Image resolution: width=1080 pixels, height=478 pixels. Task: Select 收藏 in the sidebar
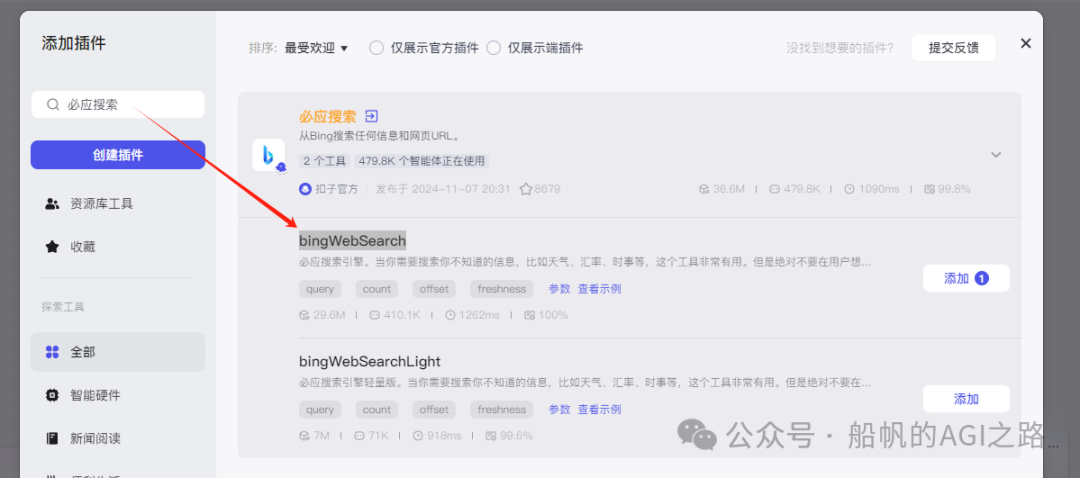(118, 247)
